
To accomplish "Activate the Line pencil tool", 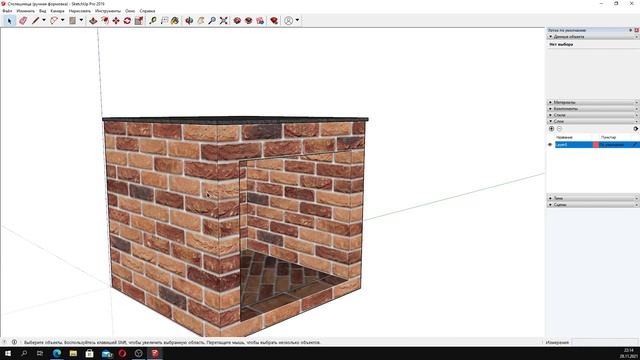I will [36, 20].
